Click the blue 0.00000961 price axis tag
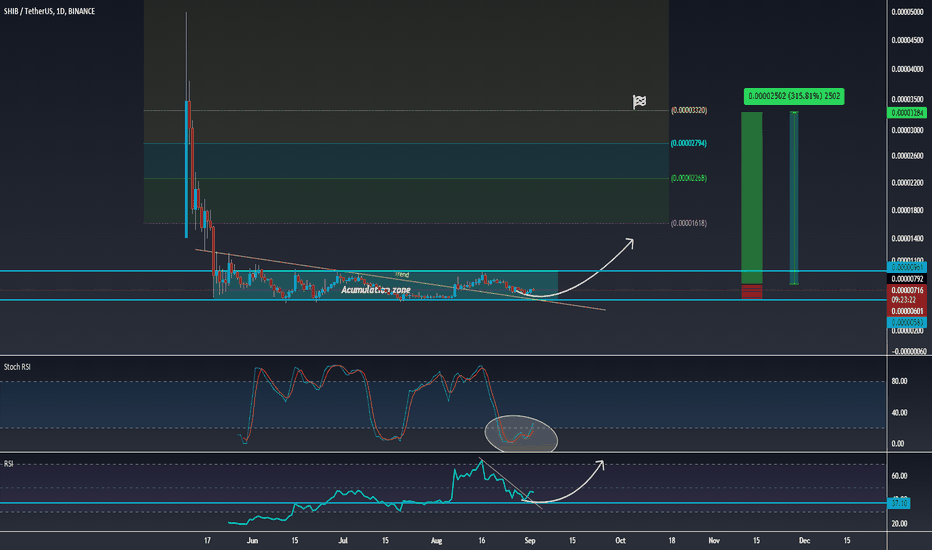Viewport: 932px width, 550px height. tap(906, 268)
